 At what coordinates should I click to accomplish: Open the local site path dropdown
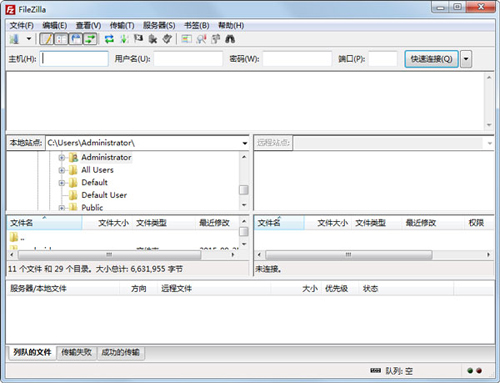pos(245,143)
